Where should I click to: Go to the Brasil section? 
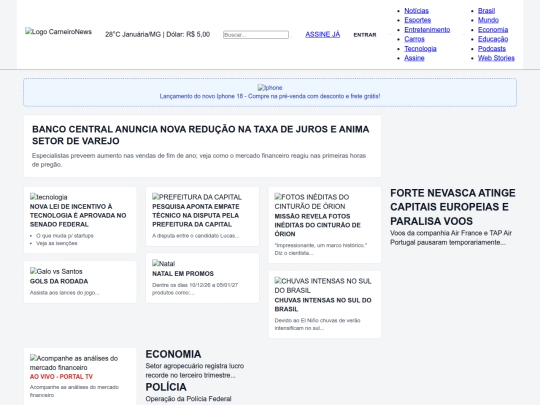[486, 11]
